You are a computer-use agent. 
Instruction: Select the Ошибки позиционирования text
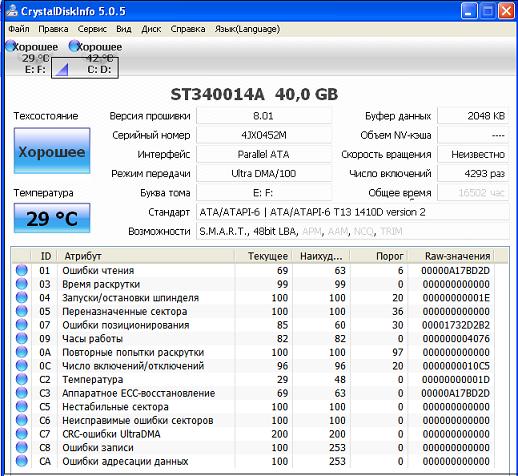pos(126,325)
